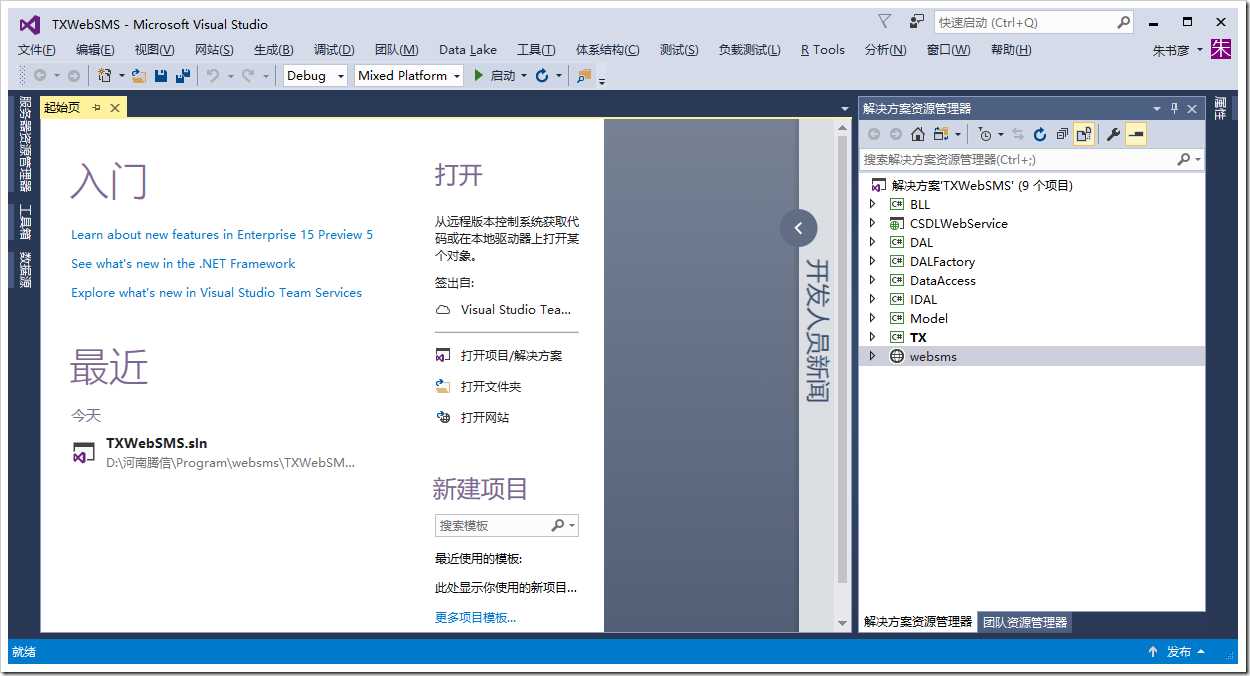Viewport: 1250px width, 676px height.
Task: Click the Collapse All icon in Solution Explorer
Action: tap(1062, 134)
